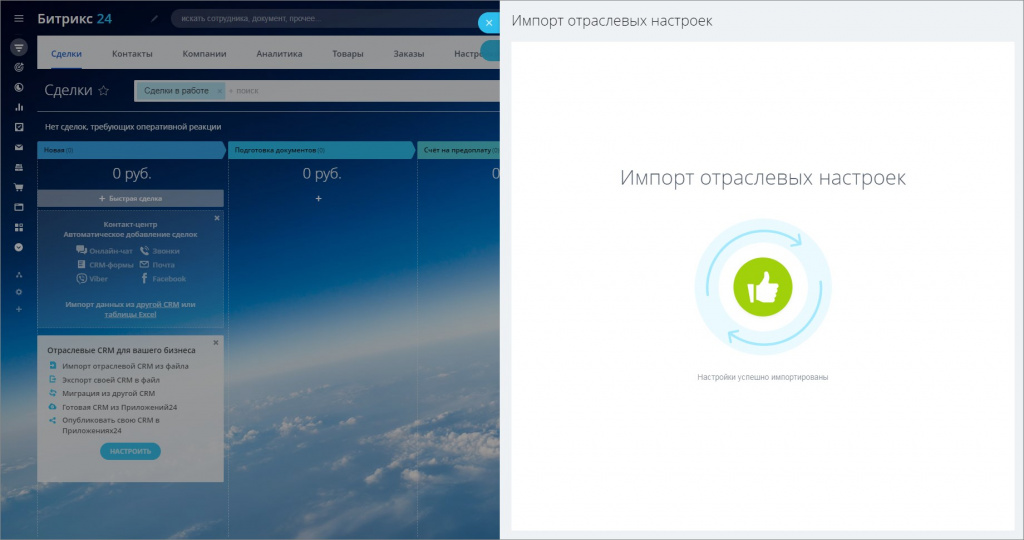Switch to the Сделки tab
Image resolution: width=1024 pixels, height=540 pixels.
click(67, 54)
